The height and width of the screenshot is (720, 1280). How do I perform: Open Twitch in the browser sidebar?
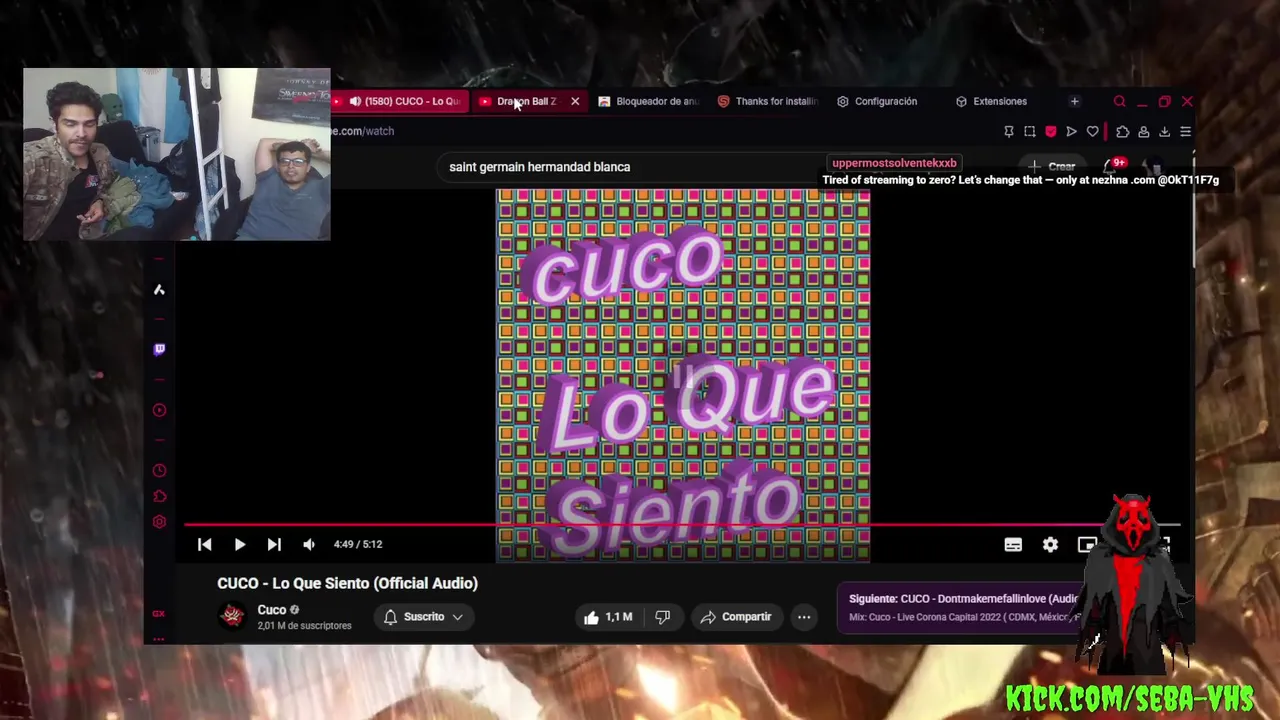[159, 349]
